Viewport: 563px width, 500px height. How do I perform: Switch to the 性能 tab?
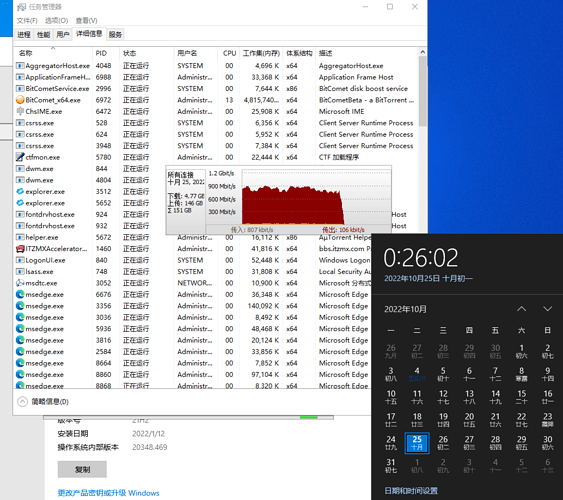pos(43,34)
